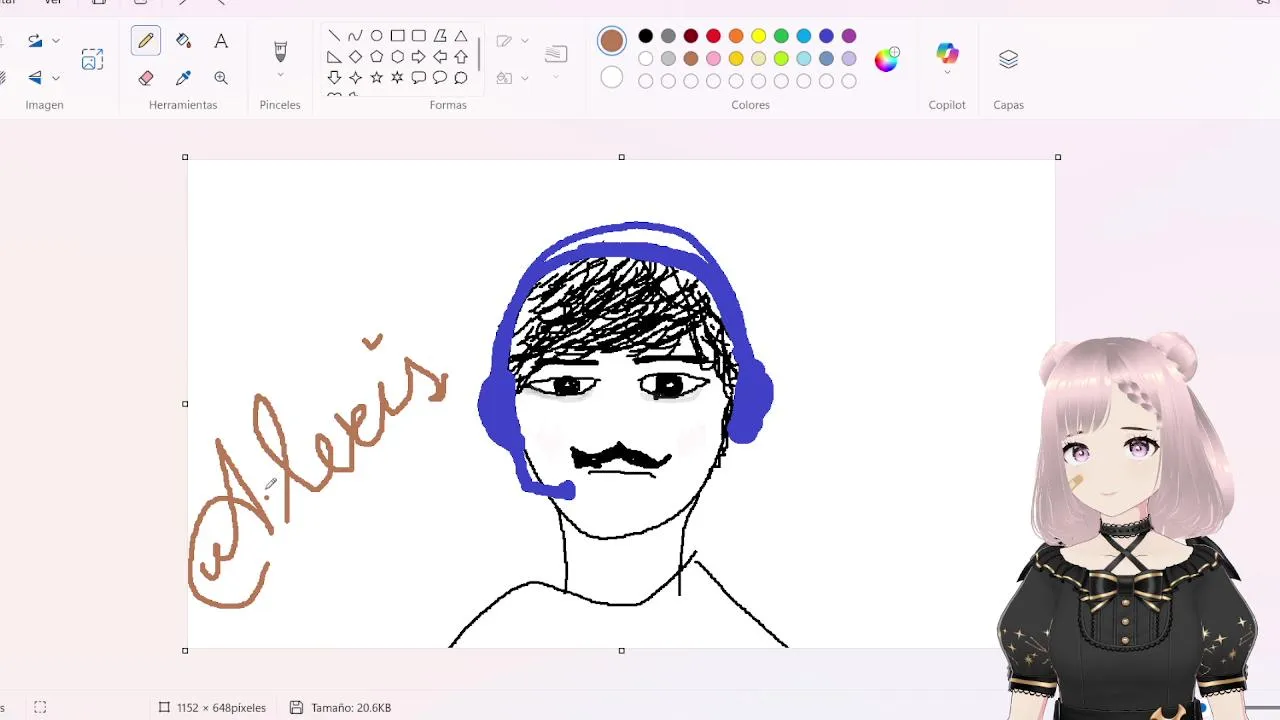1280x720 pixels.
Task: Pick the pink color swatch
Action: coord(713,59)
